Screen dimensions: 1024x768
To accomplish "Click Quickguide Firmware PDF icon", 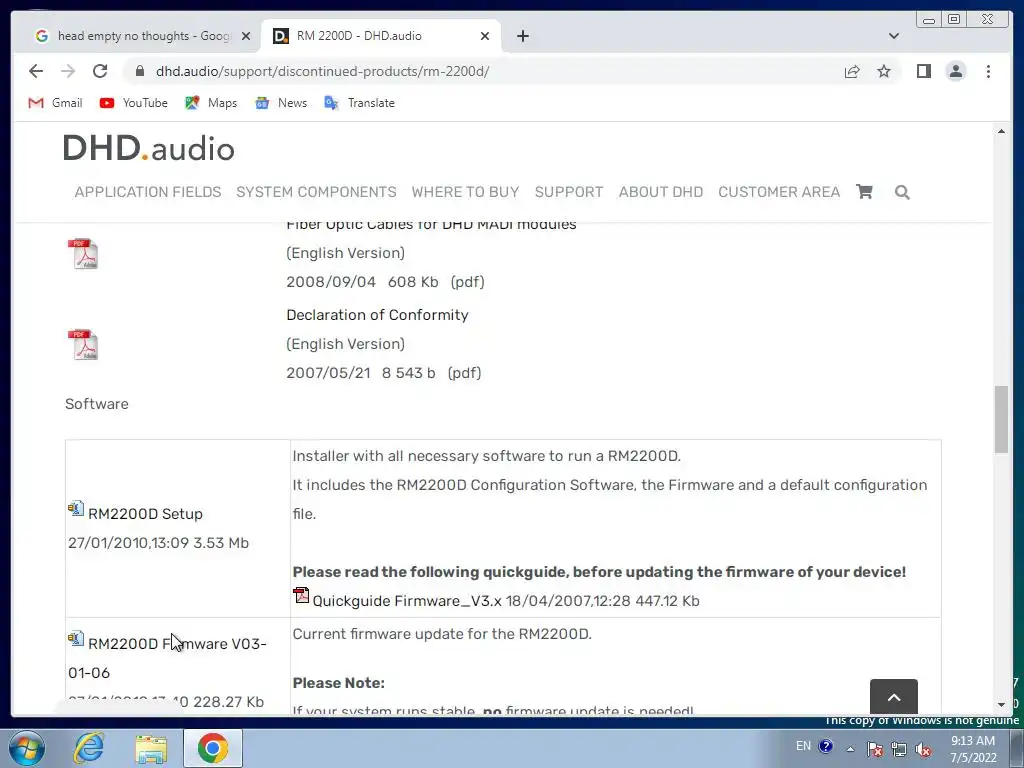I will [x=301, y=595].
